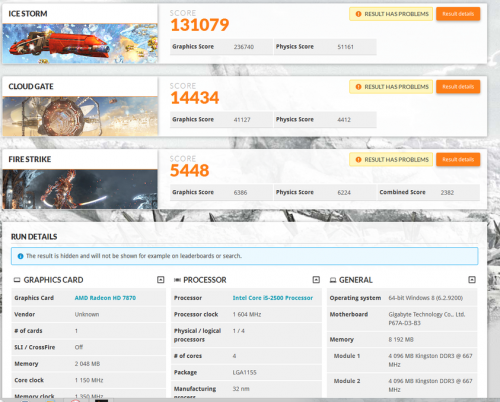
Task: Open Result details for Fire Strike
Action: click(458, 160)
